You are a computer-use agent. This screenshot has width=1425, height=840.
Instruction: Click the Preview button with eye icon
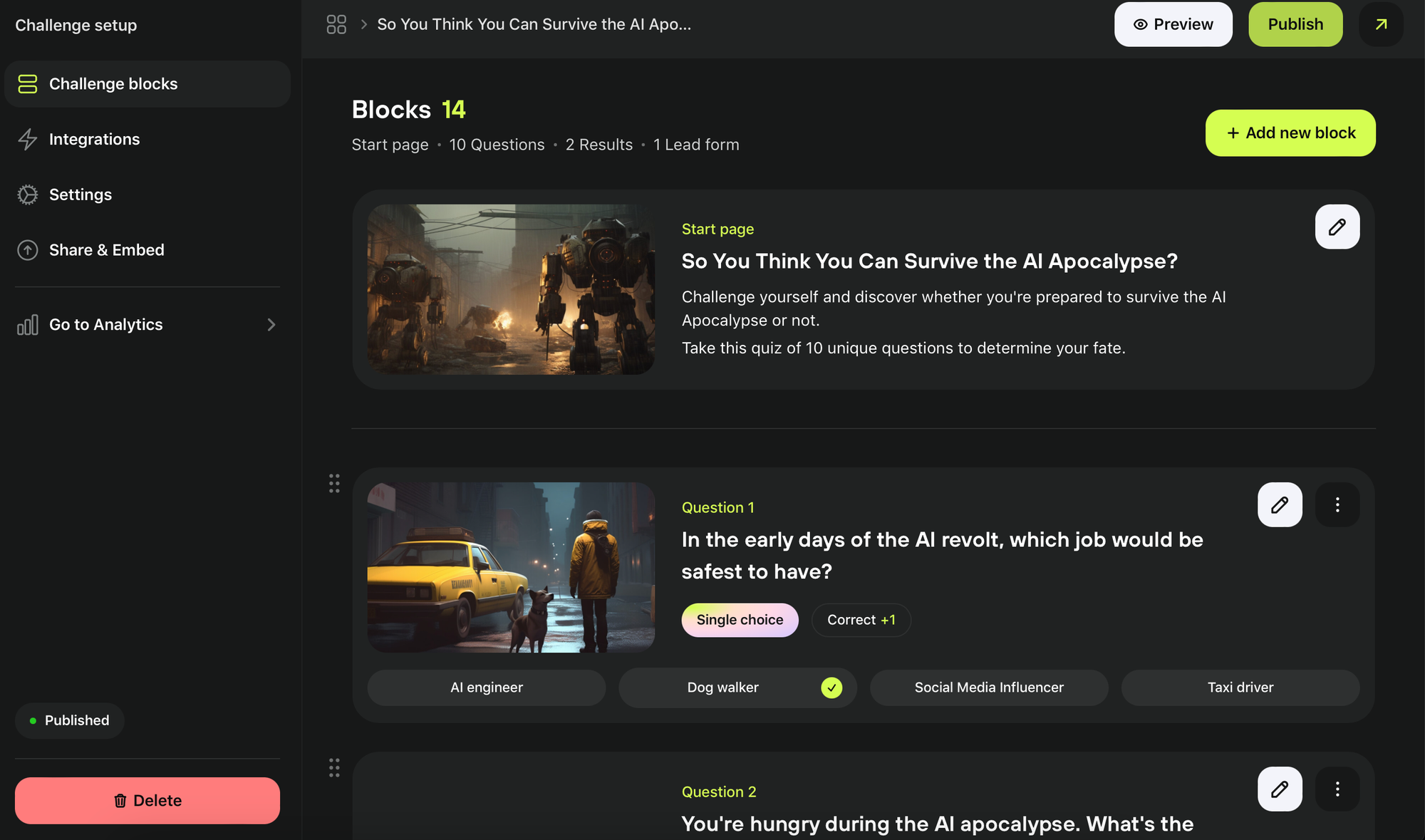tap(1173, 24)
